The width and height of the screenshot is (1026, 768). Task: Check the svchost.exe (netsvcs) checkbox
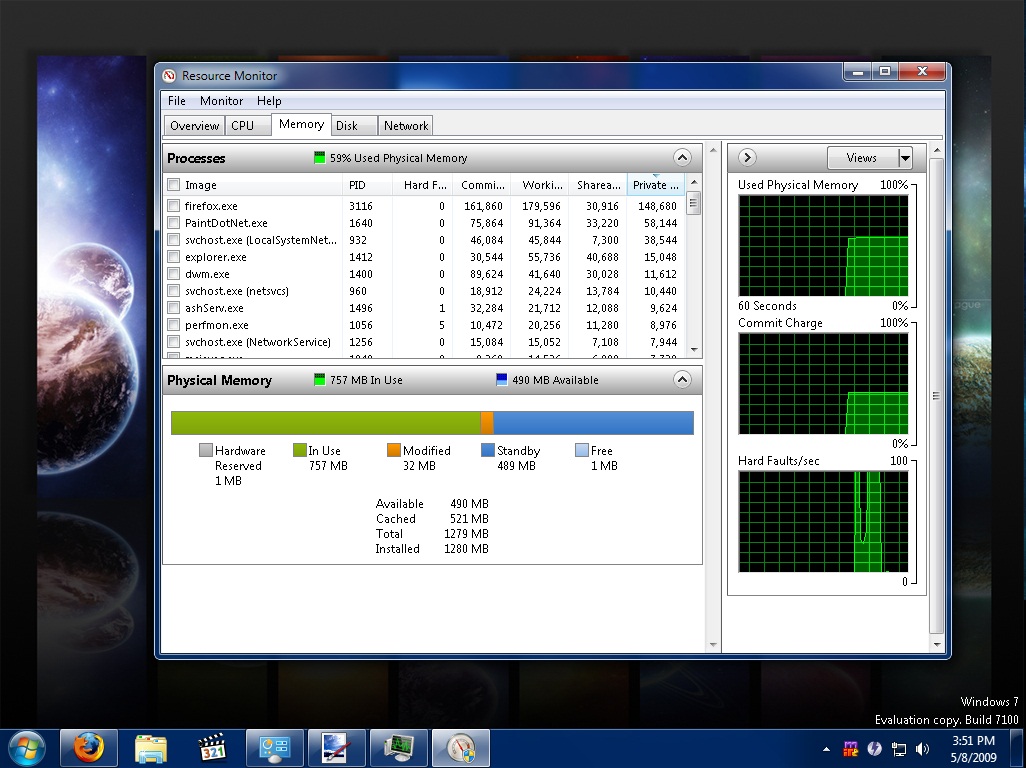coord(173,291)
